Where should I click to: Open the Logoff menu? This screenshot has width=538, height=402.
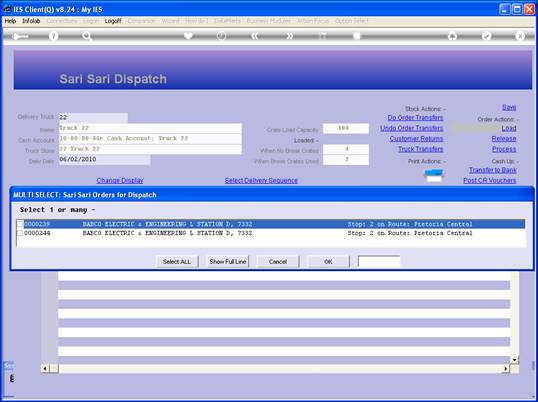click(113, 21)
